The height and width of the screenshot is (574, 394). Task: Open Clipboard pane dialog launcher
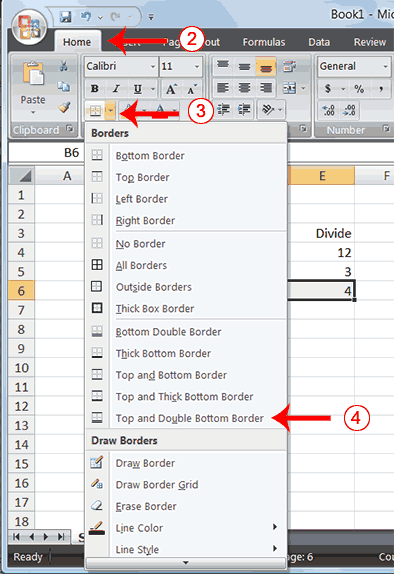(x=70, y=128)
